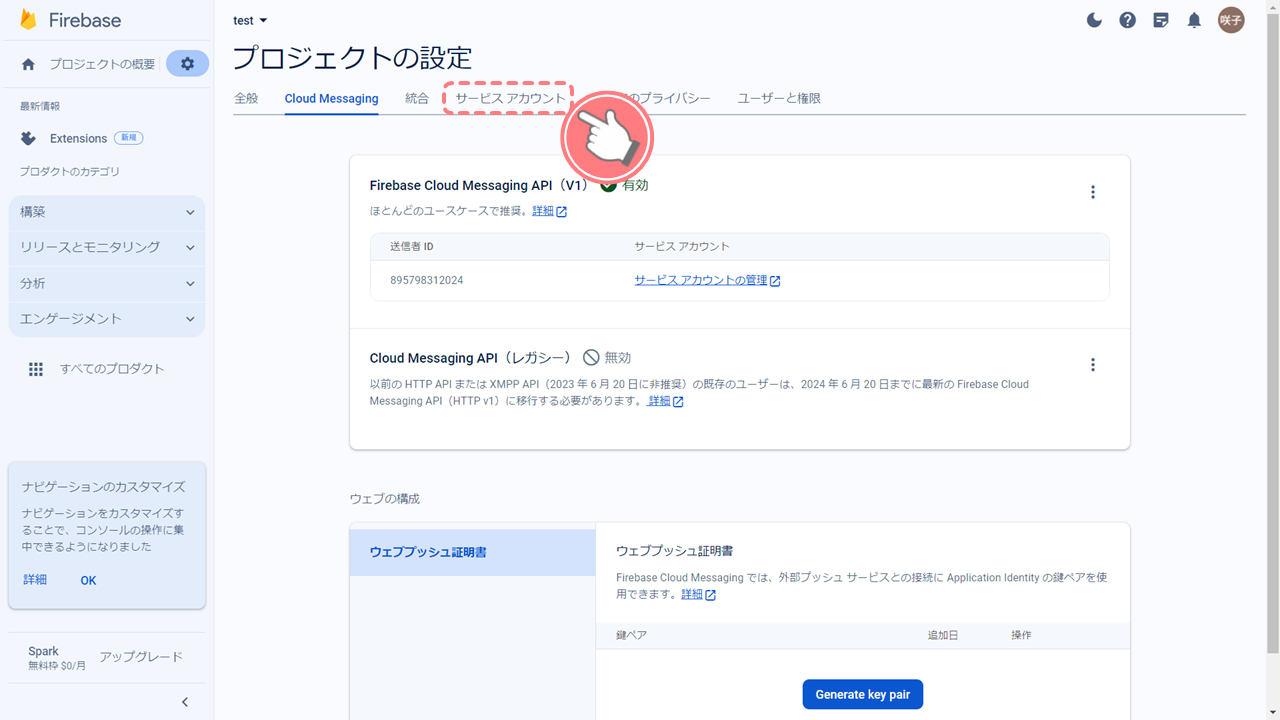
Task: Click the Extensions puzzle icon
Action: pyautogui.click(x=28, y=138)
